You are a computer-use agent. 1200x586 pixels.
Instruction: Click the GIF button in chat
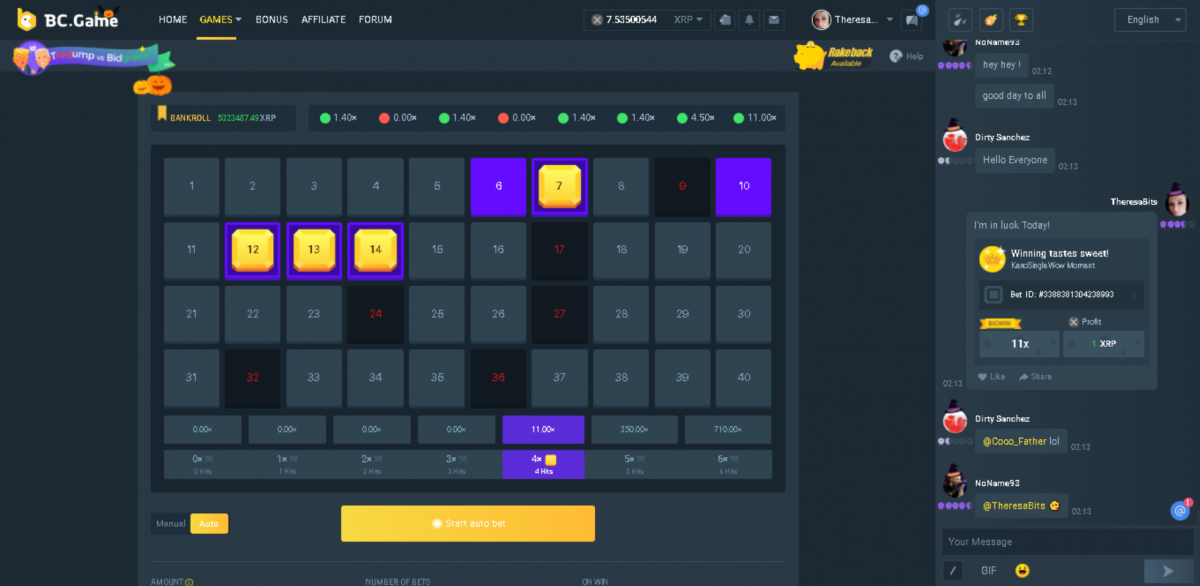tap(988, 570)
